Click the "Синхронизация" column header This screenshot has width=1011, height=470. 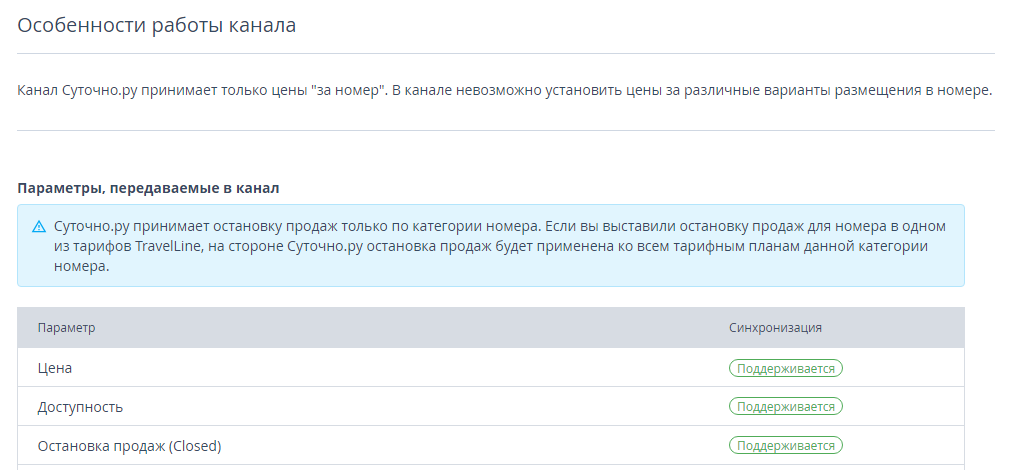pos(775,328)
